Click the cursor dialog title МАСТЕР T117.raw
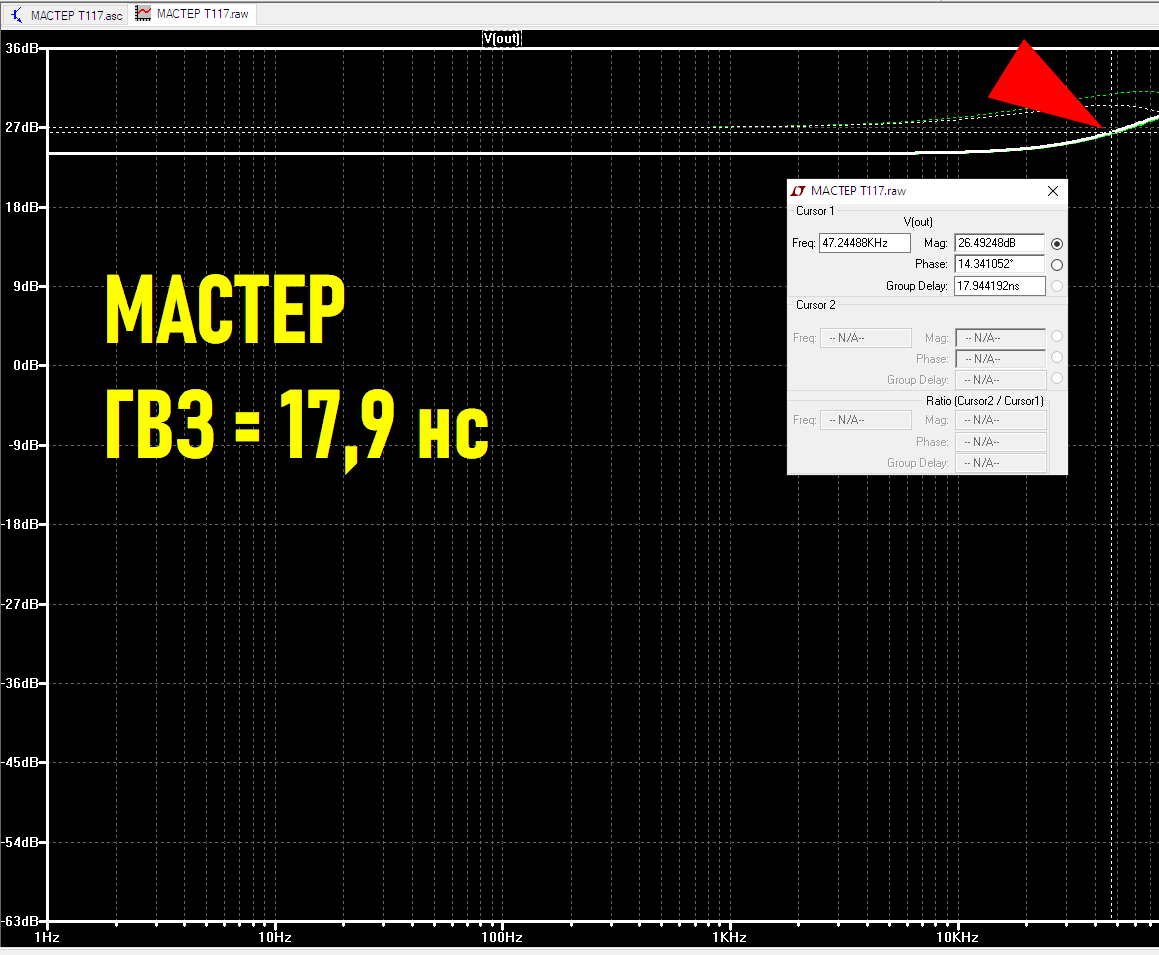This screenshot has width=1159, height=955. click(858, 191)
